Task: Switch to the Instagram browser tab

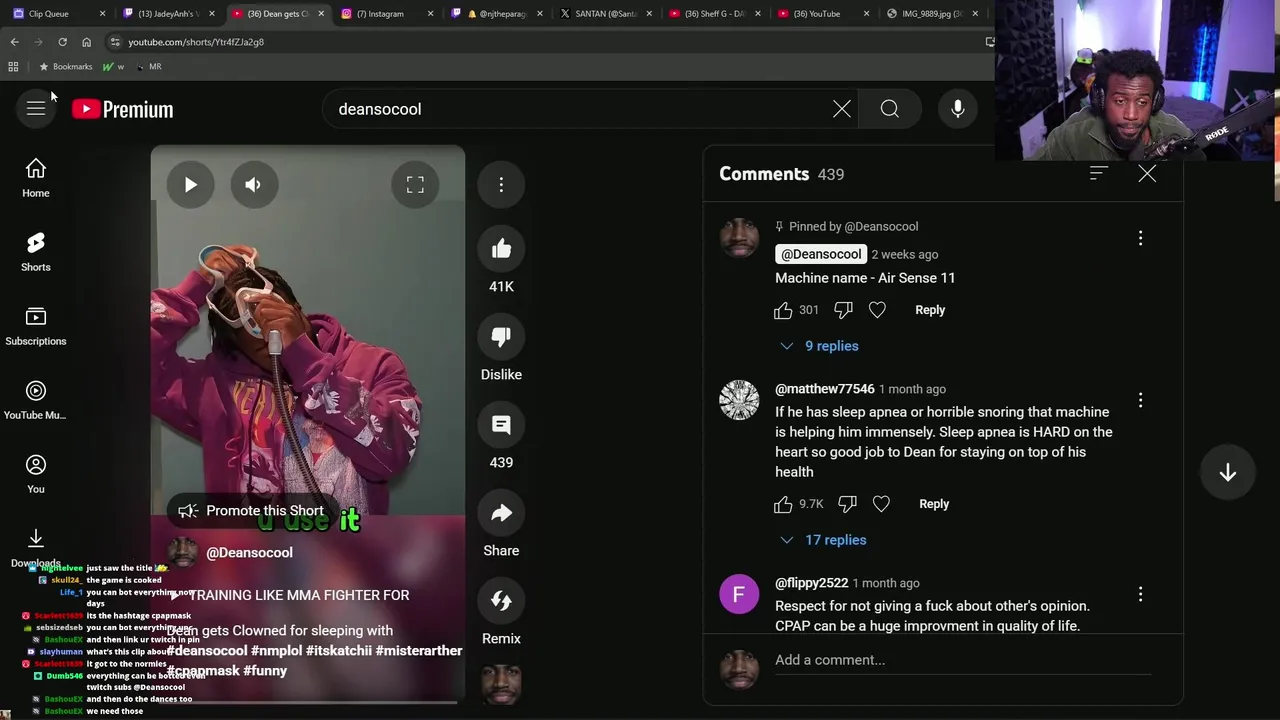Action: pos(385,14)
